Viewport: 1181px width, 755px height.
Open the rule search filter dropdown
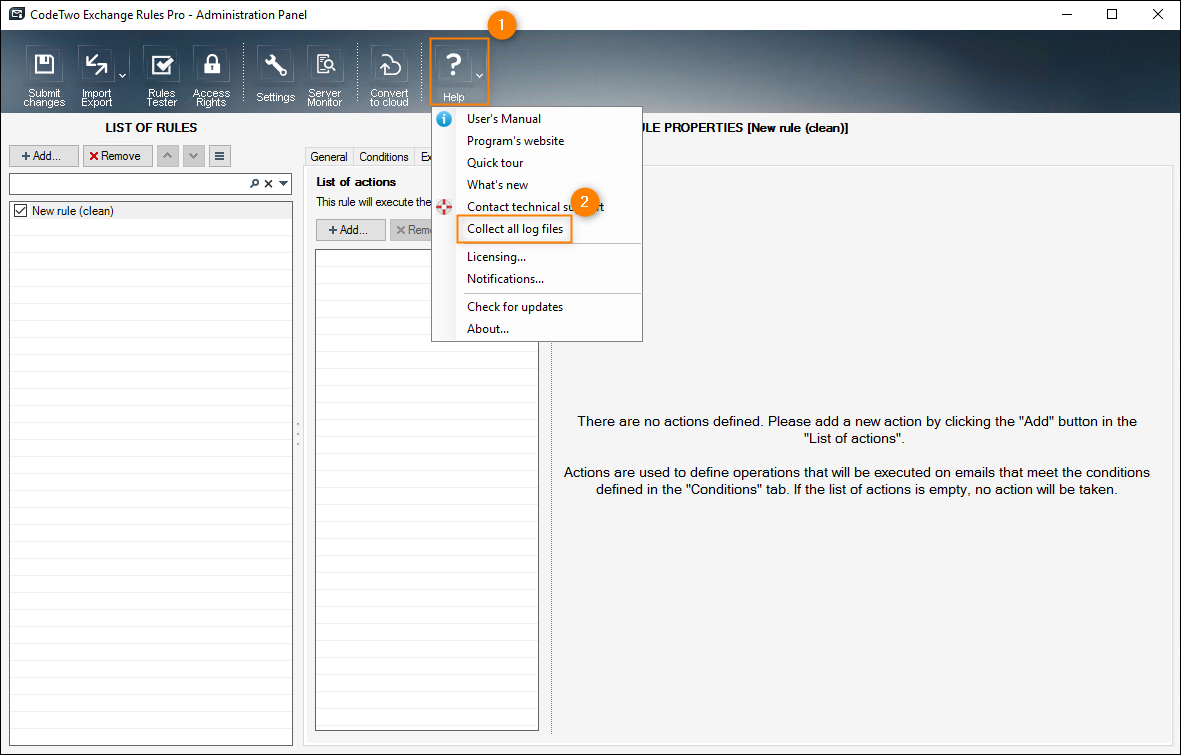pyautogui.click(x=283, y=183)
